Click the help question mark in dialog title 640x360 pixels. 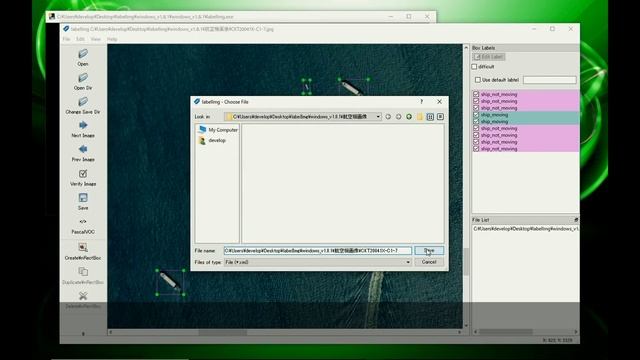[x=422, y=102]
